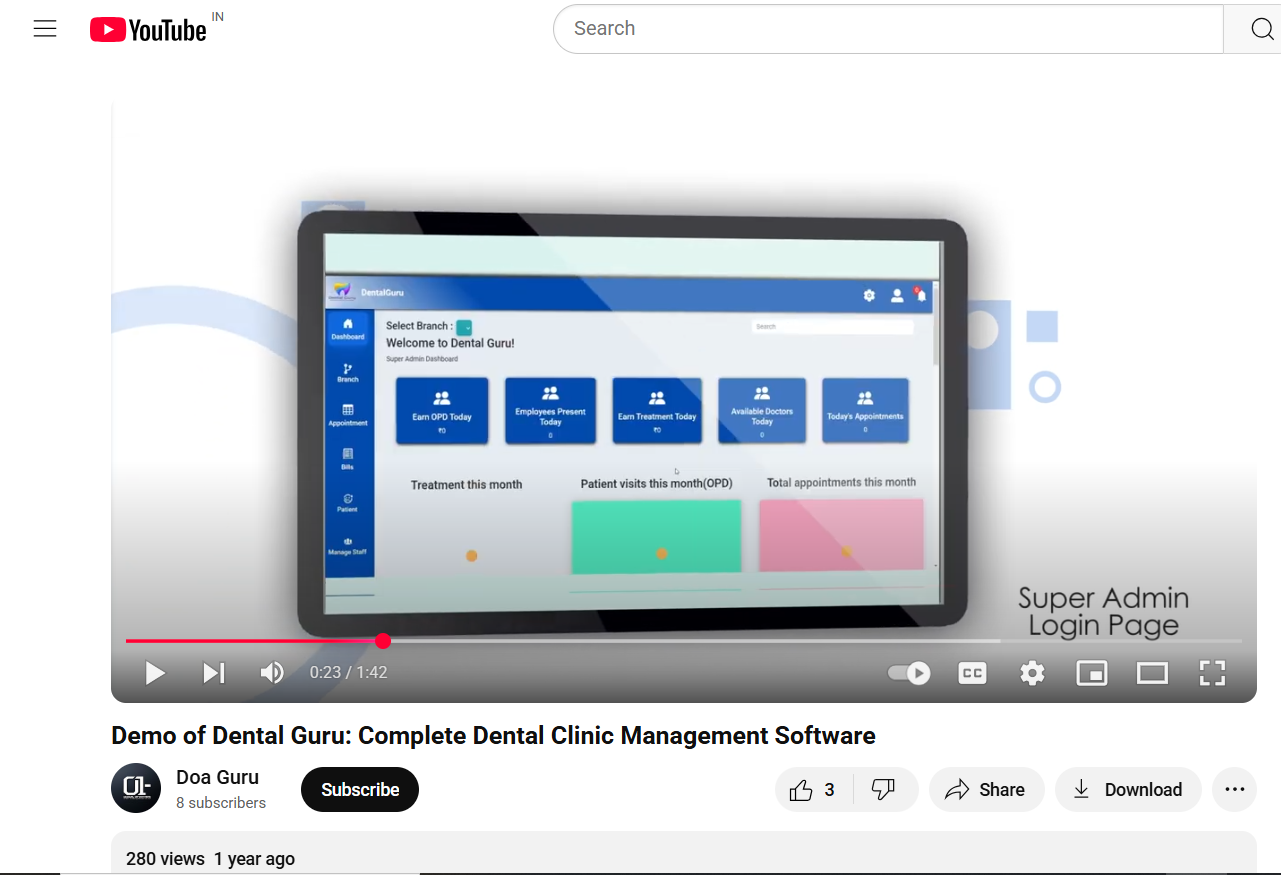Click the DentalGuru user profile icon
Viewport: 1281px width, 875px height.
pos(897,296)
